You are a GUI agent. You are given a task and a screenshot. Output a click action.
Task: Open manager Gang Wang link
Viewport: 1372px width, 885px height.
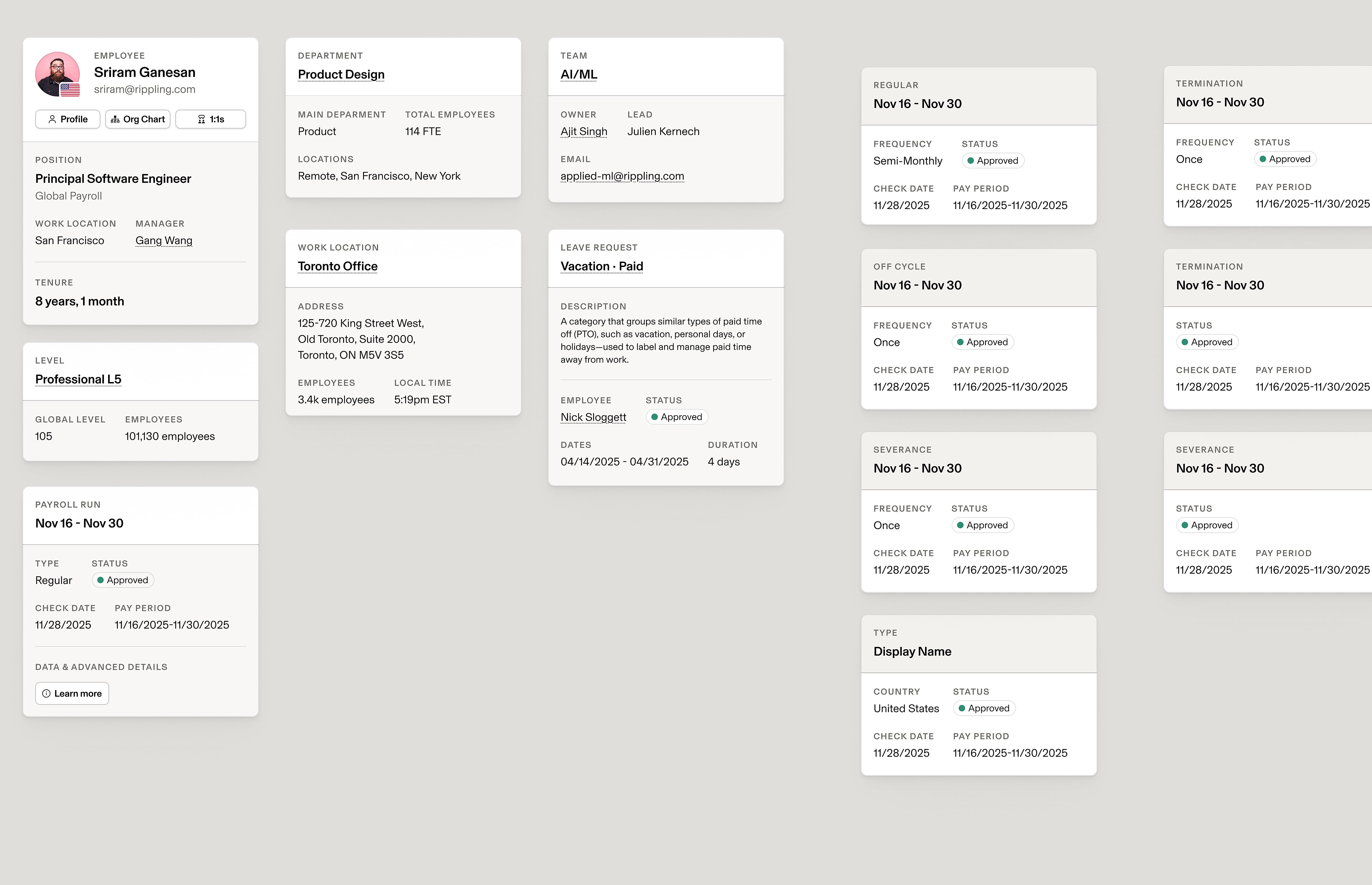(x=164, y=240)
